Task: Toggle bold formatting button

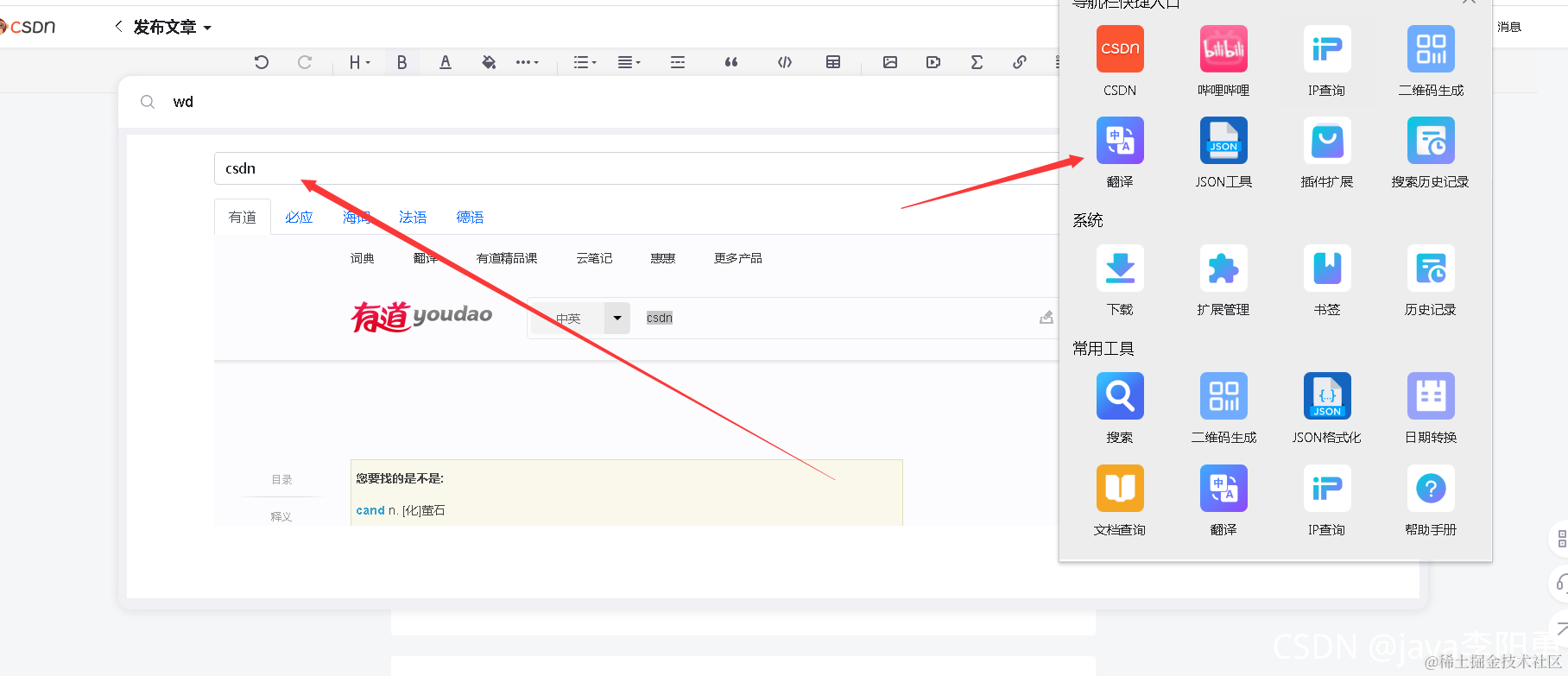Action: click(x=401, y=62)
